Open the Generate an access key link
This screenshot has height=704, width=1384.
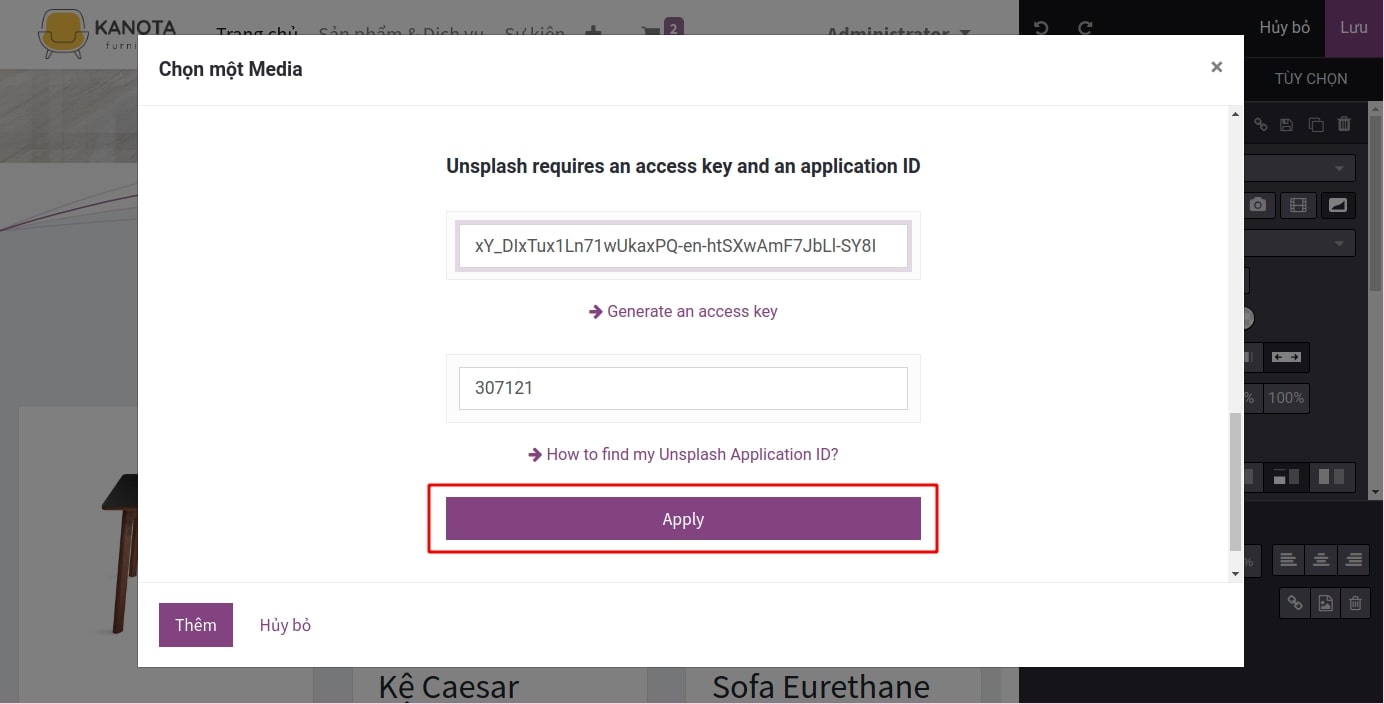683,311
